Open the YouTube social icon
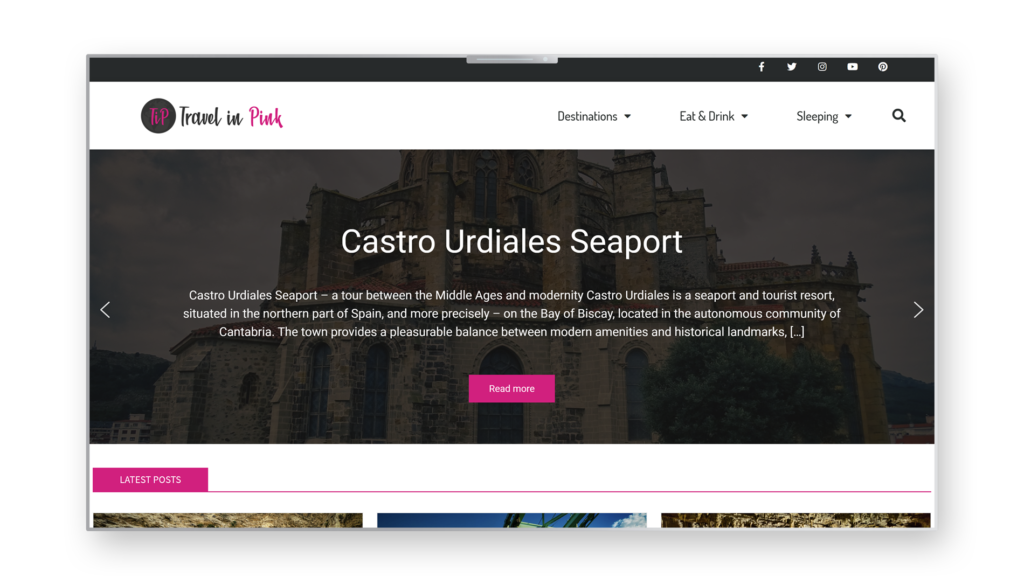 pos(852,67)
